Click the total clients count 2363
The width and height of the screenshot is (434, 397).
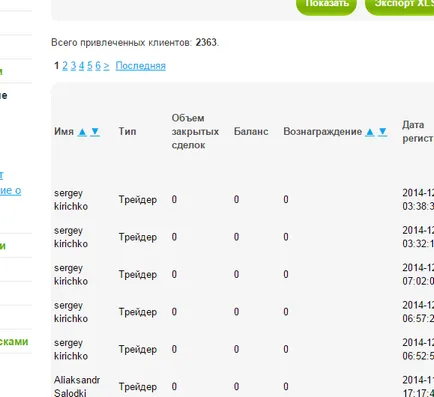click(206, 43)
